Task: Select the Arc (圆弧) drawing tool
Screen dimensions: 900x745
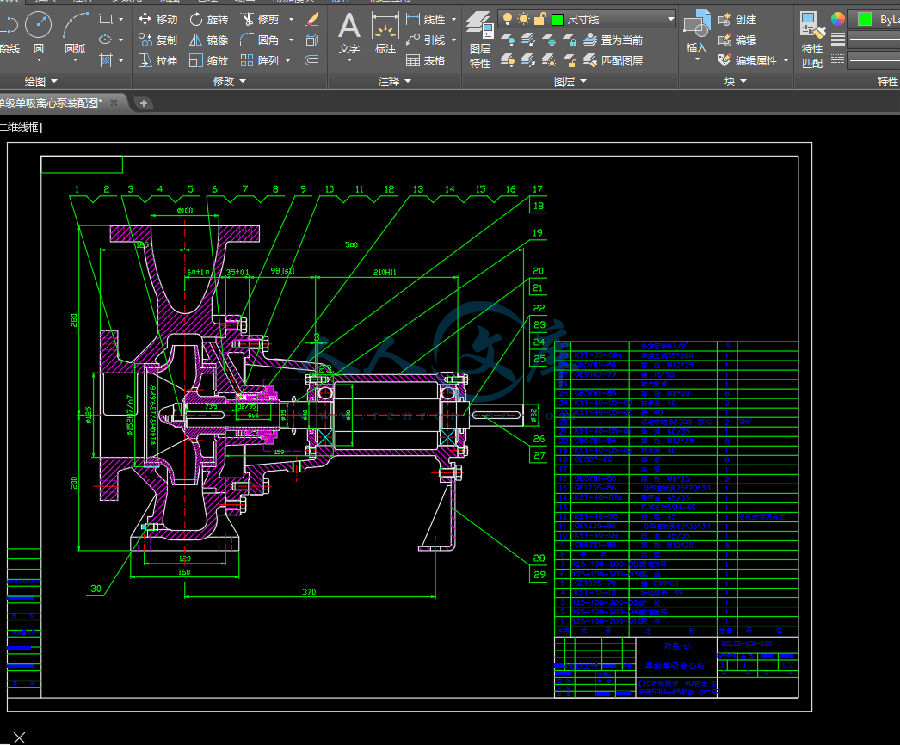Action: 75,32
